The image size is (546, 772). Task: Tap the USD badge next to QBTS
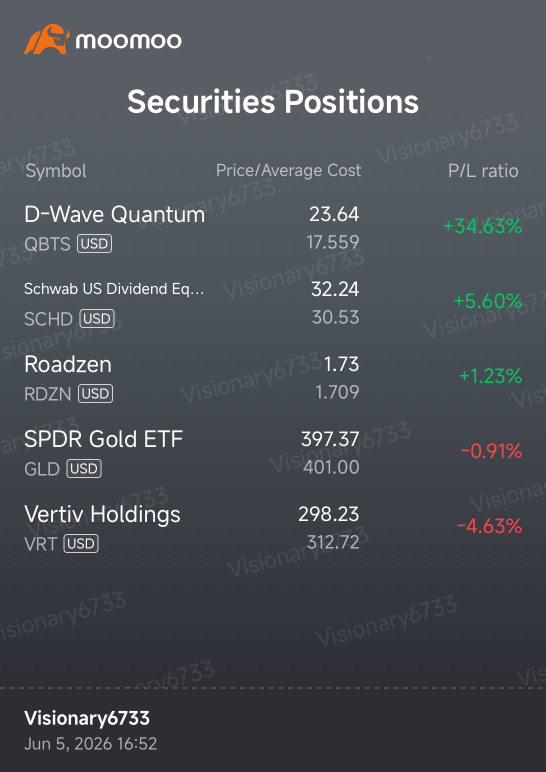(94, 244)
